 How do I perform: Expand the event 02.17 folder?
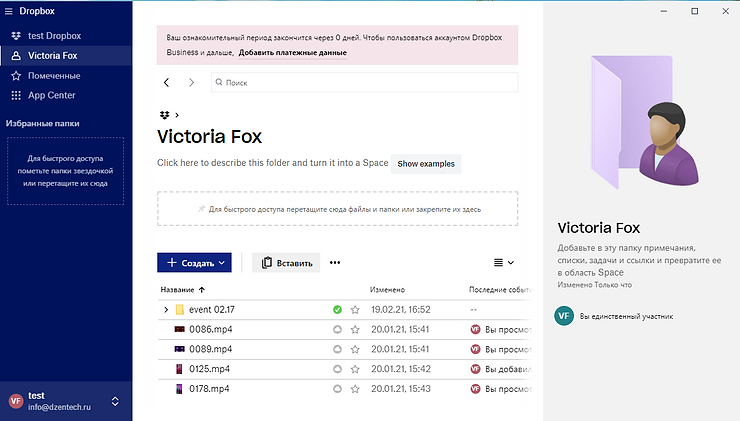(166, 310)
